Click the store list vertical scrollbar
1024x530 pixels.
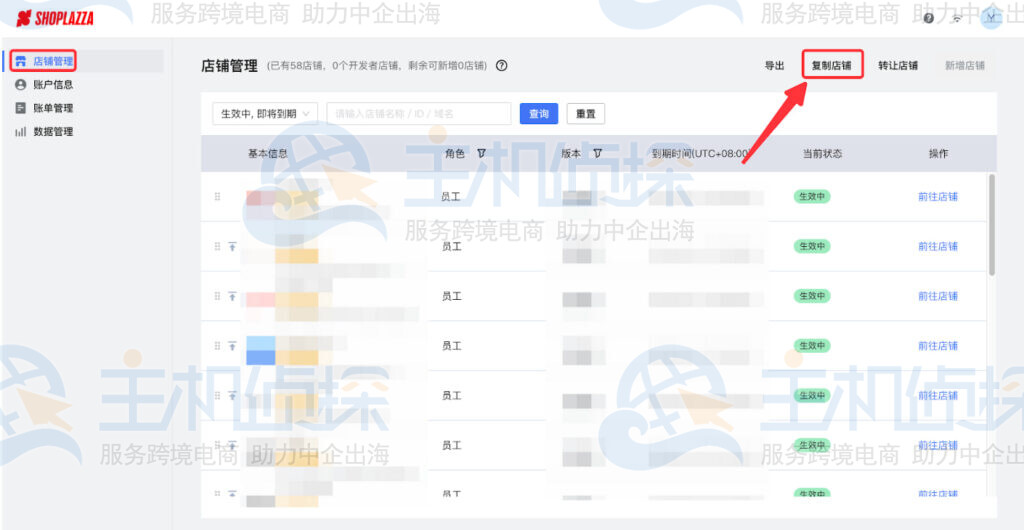pos(992,225)
